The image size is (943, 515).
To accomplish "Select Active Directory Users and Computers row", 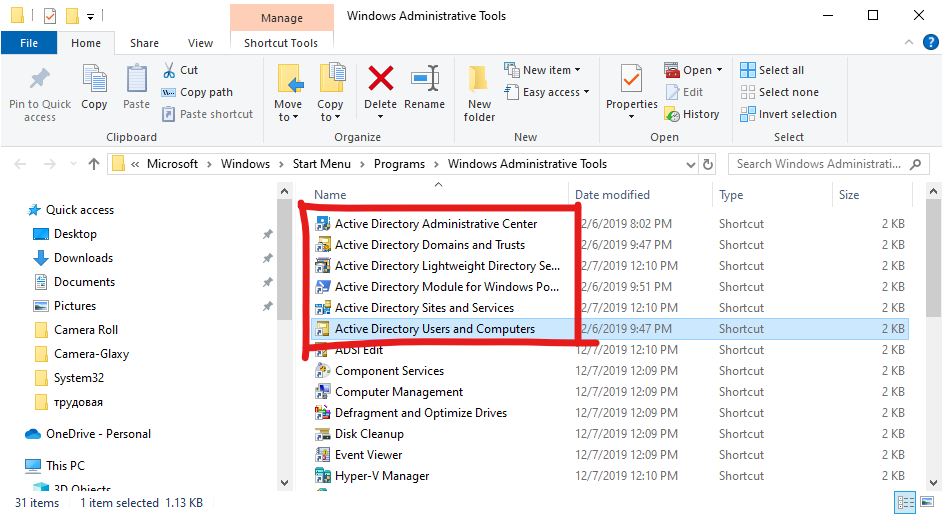I will click(609, 328).
